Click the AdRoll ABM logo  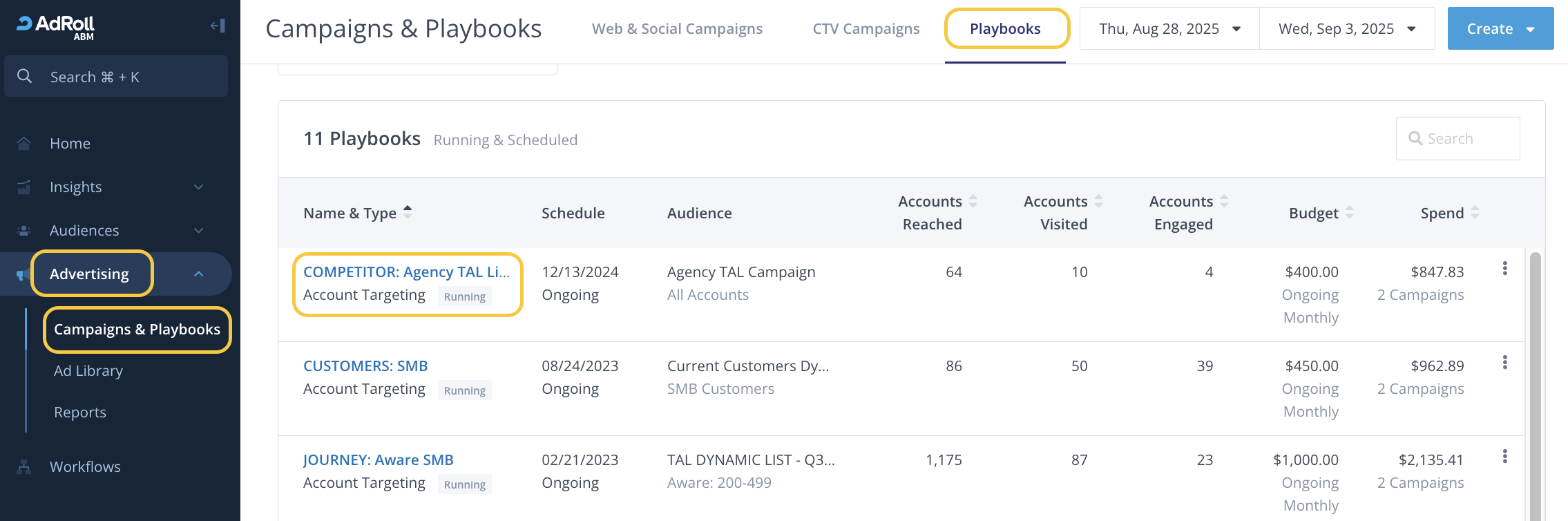pos(56,27)
